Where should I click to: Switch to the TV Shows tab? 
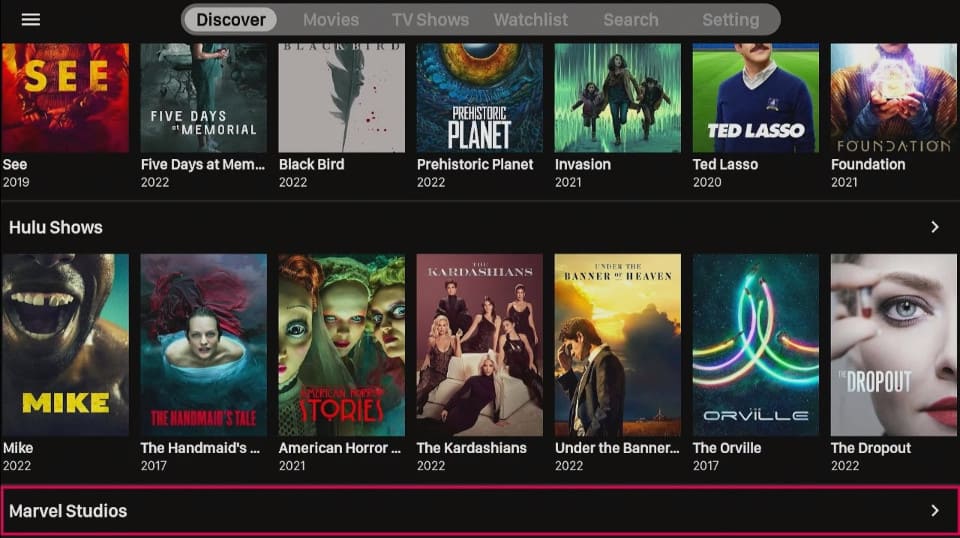(430, 20)
